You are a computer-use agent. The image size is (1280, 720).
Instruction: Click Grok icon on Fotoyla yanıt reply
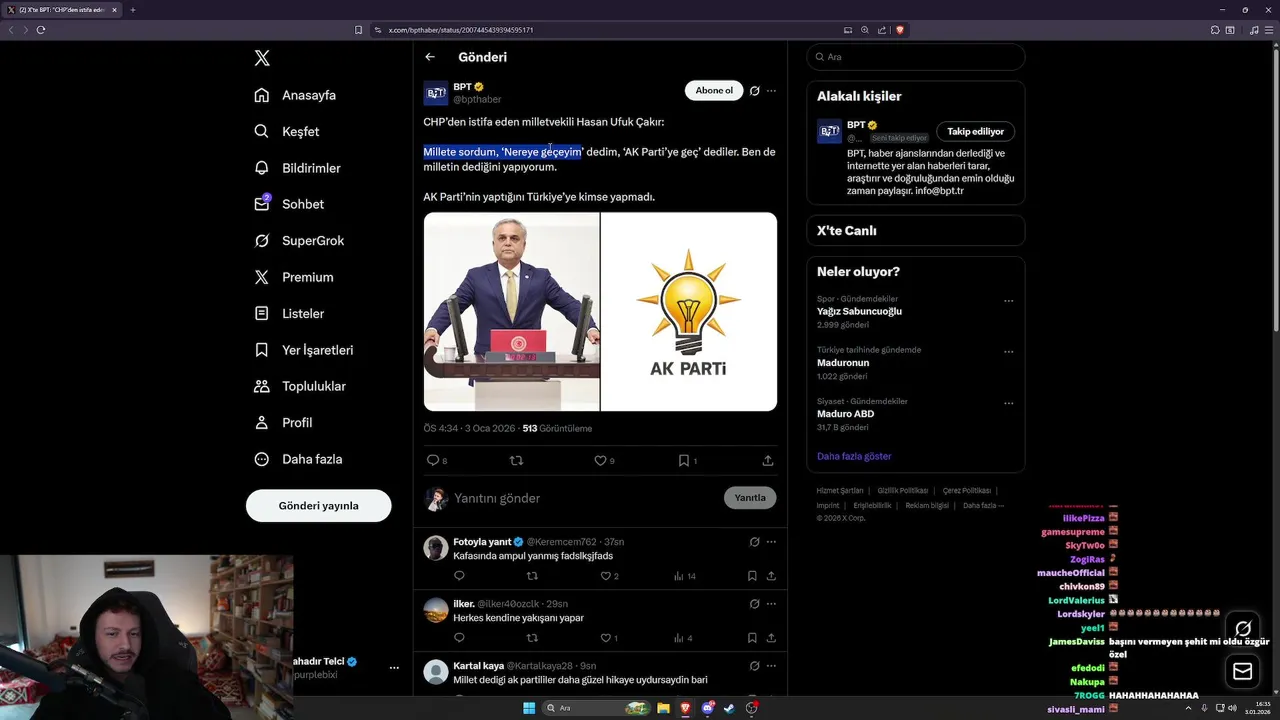755,542
